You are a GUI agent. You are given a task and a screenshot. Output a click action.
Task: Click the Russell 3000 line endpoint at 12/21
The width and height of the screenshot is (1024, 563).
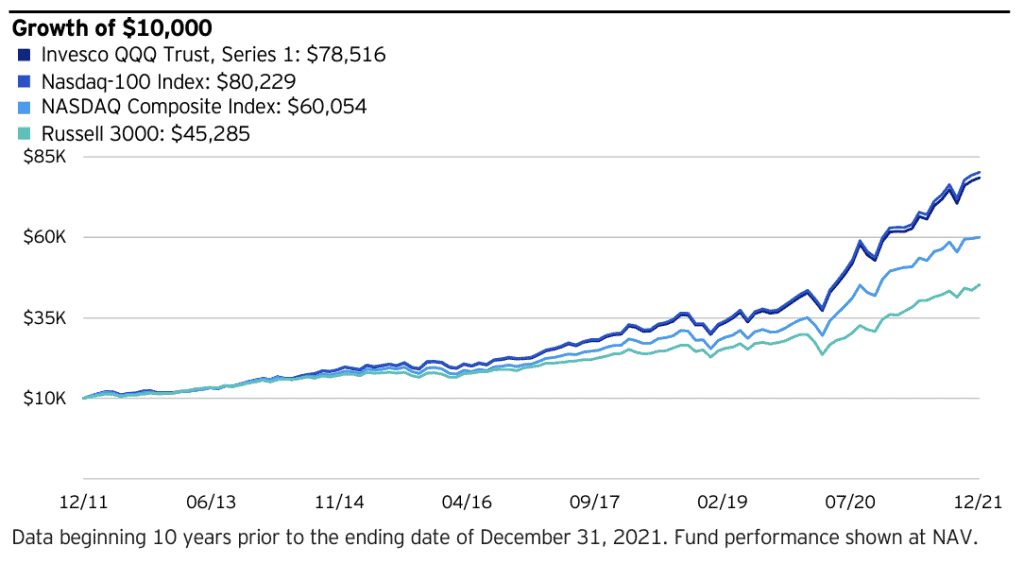pyautogui.click(x=979, y=285)
